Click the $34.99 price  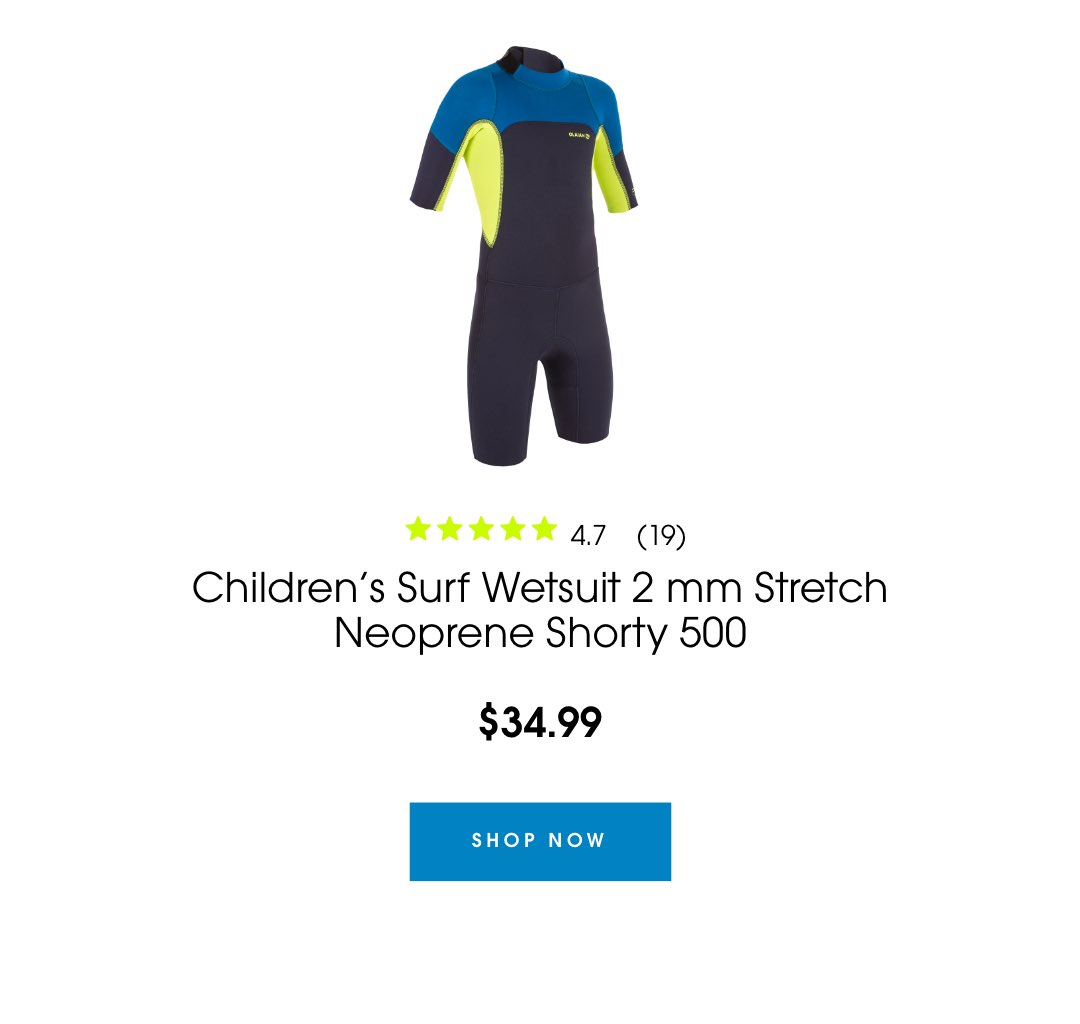(x=540, y=722)
